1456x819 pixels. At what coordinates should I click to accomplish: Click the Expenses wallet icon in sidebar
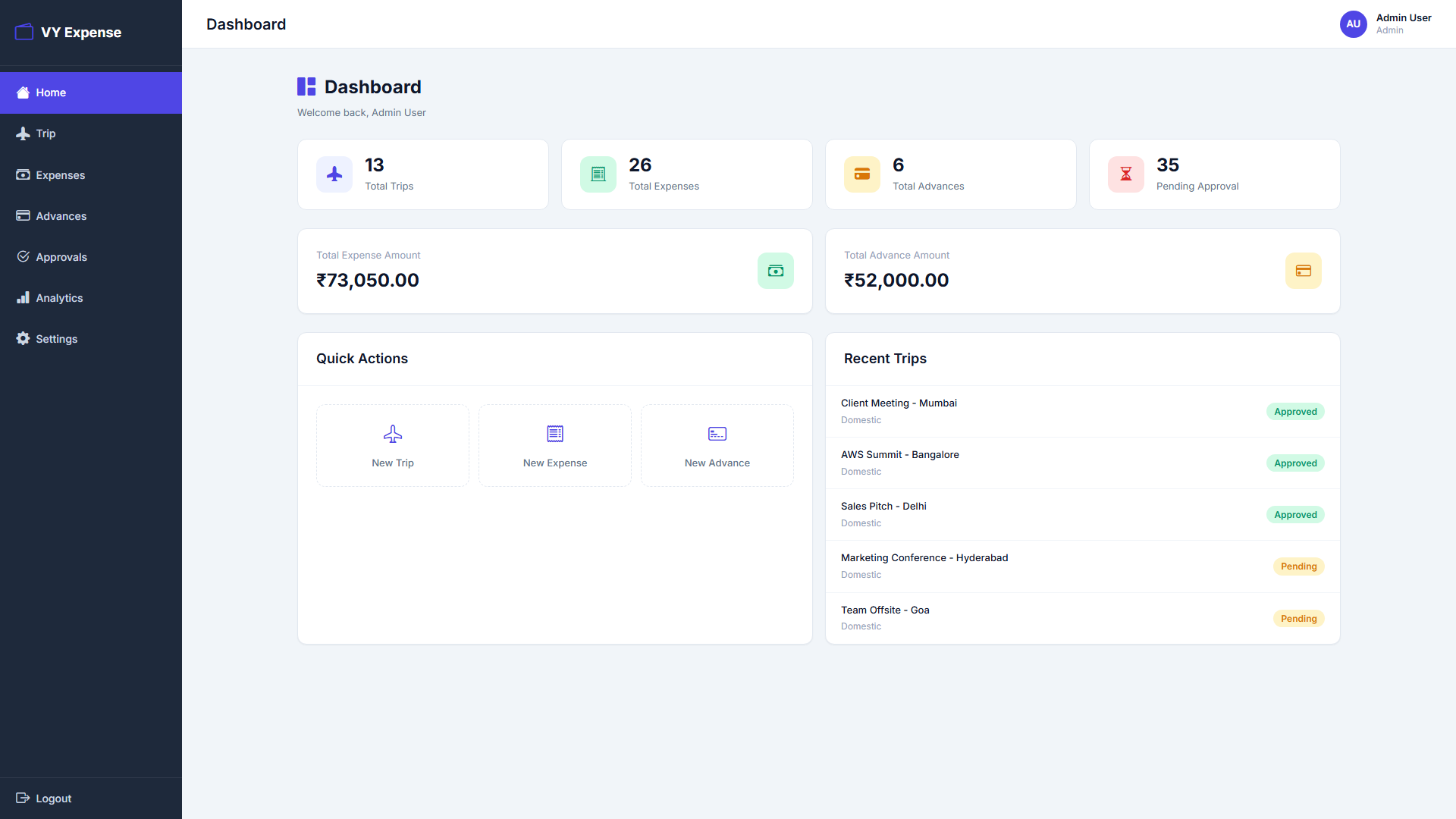(23, 174)
